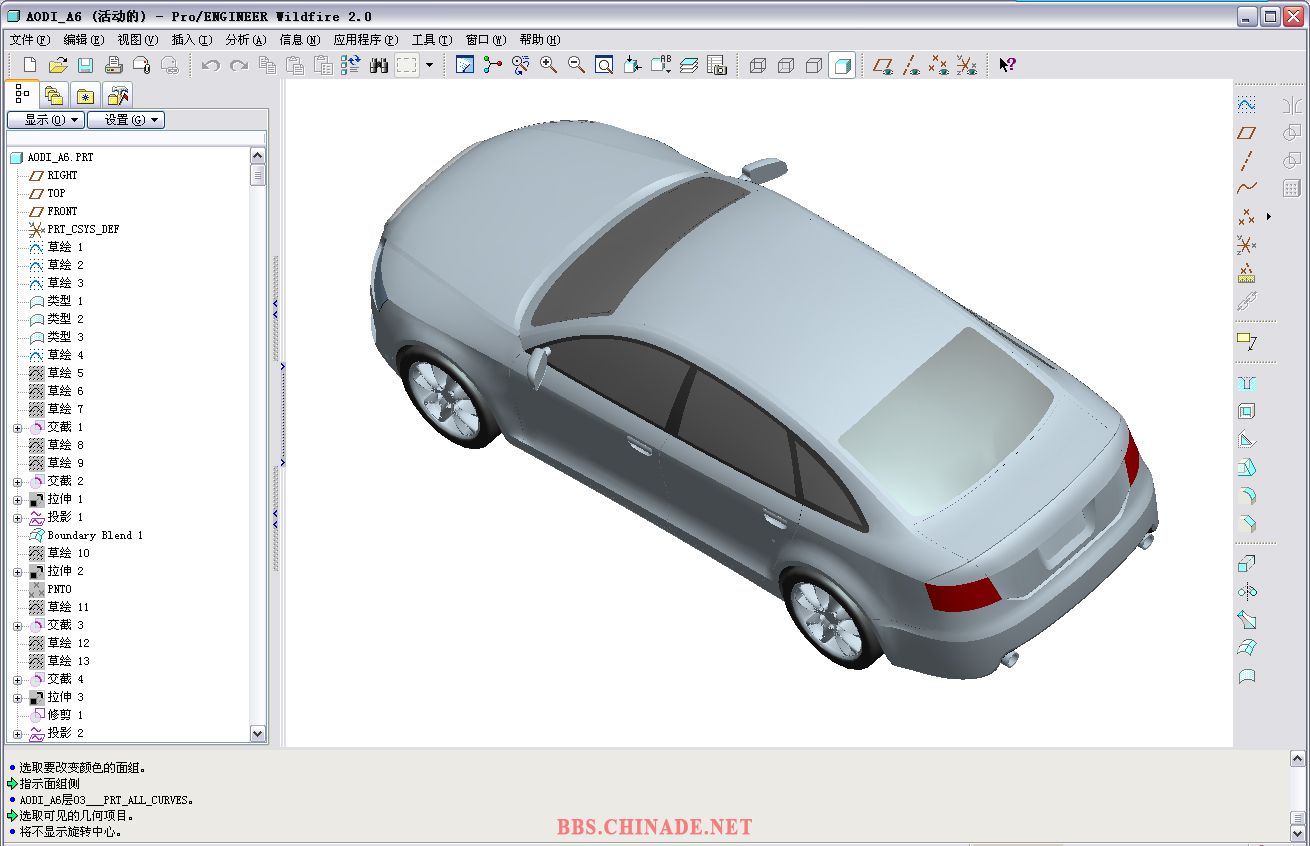Refit the model to the screen
1310x846 pixels.
[x=604, y=65]
